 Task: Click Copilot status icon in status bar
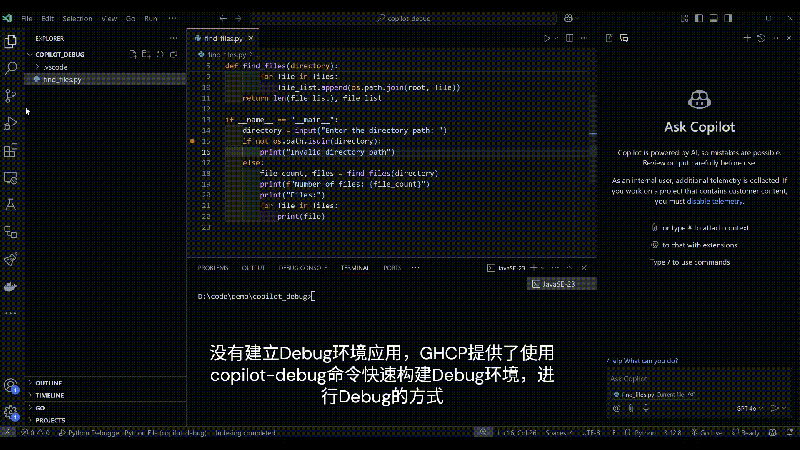(772, 433)
